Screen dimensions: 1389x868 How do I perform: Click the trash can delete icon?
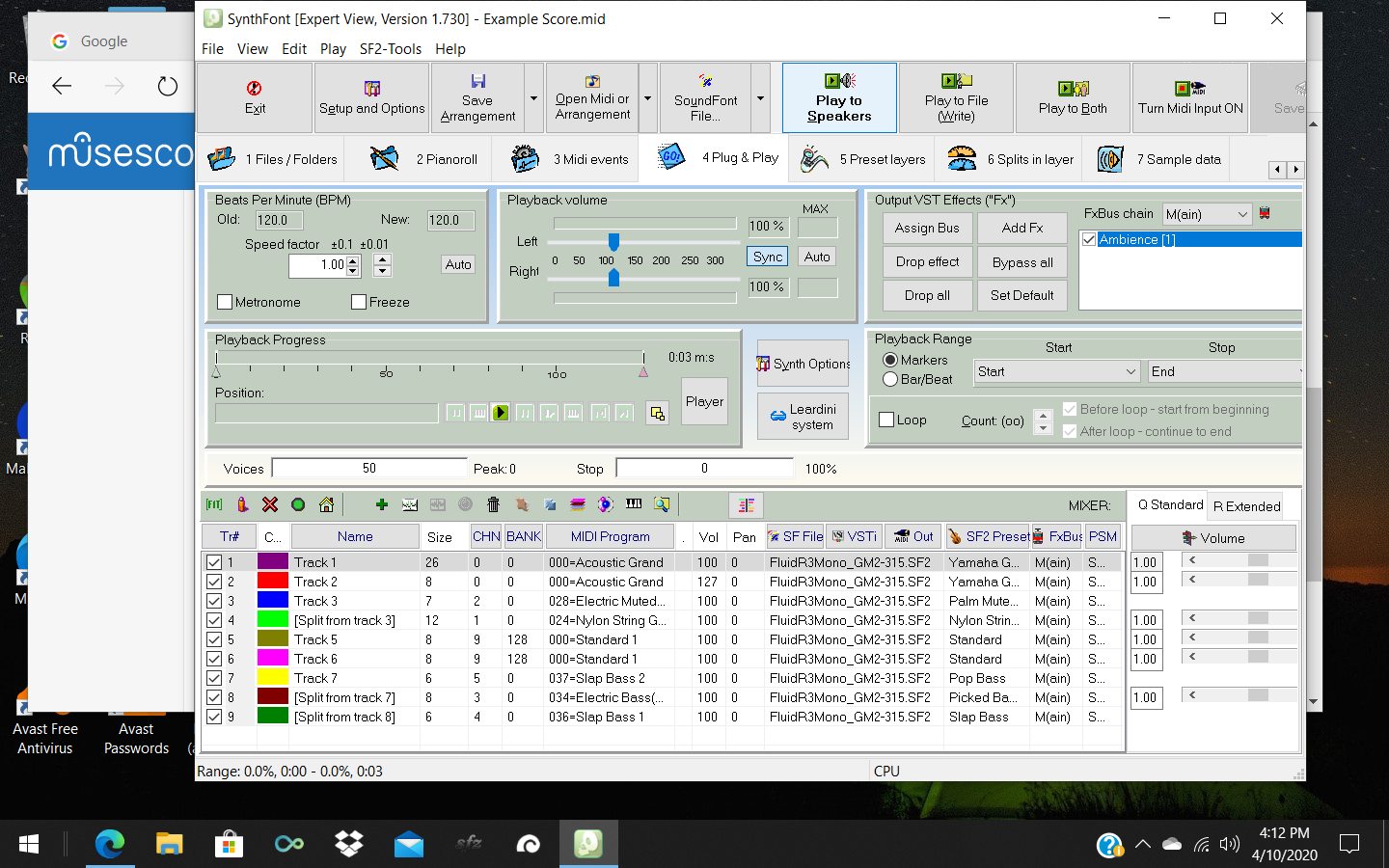494,504
